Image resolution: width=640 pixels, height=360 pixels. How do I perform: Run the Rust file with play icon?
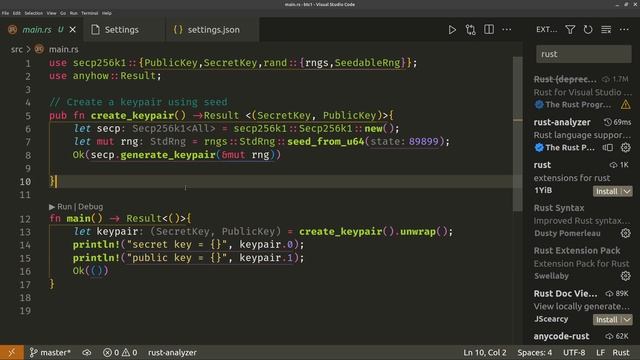[452, 30]
